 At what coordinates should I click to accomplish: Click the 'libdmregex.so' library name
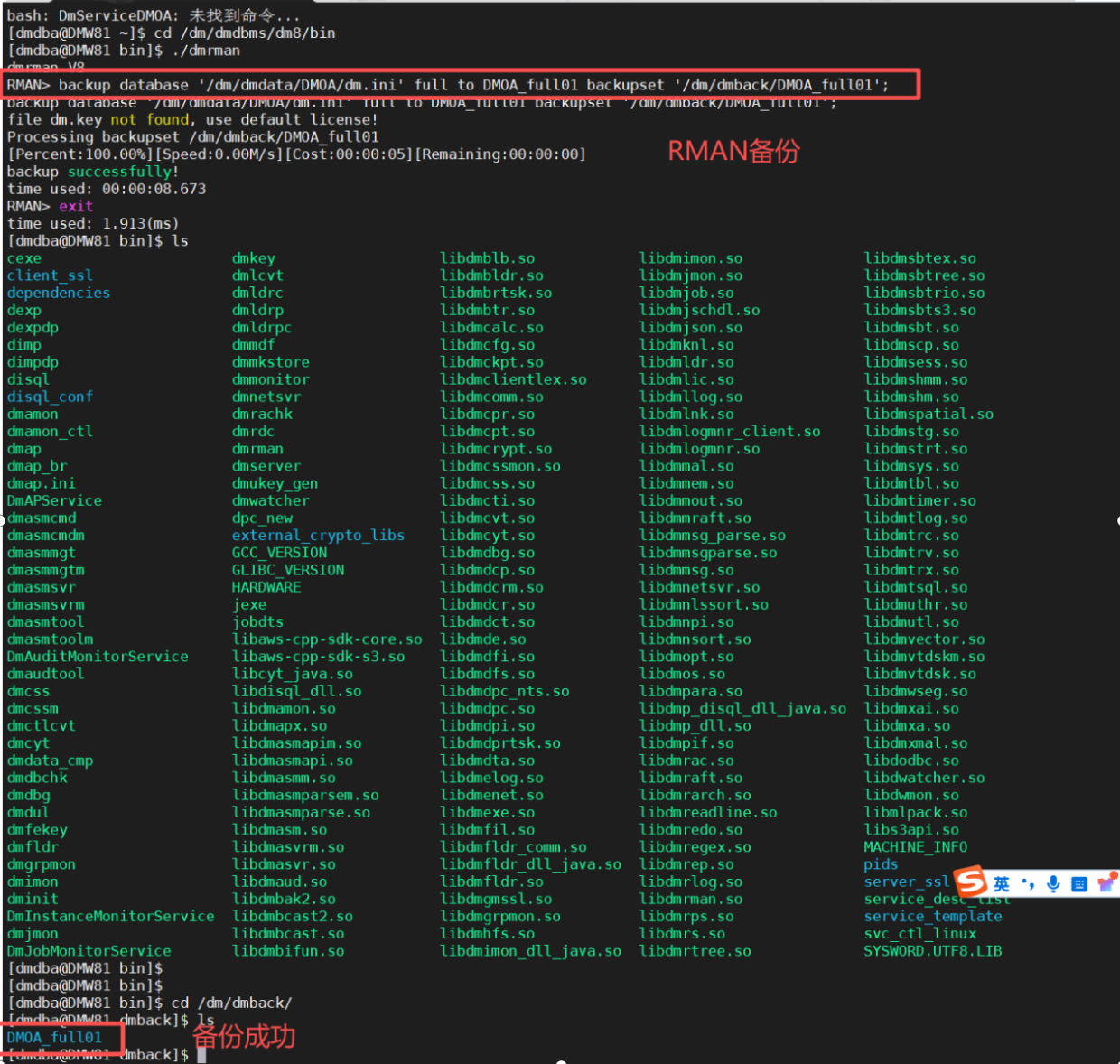point(695,847)
